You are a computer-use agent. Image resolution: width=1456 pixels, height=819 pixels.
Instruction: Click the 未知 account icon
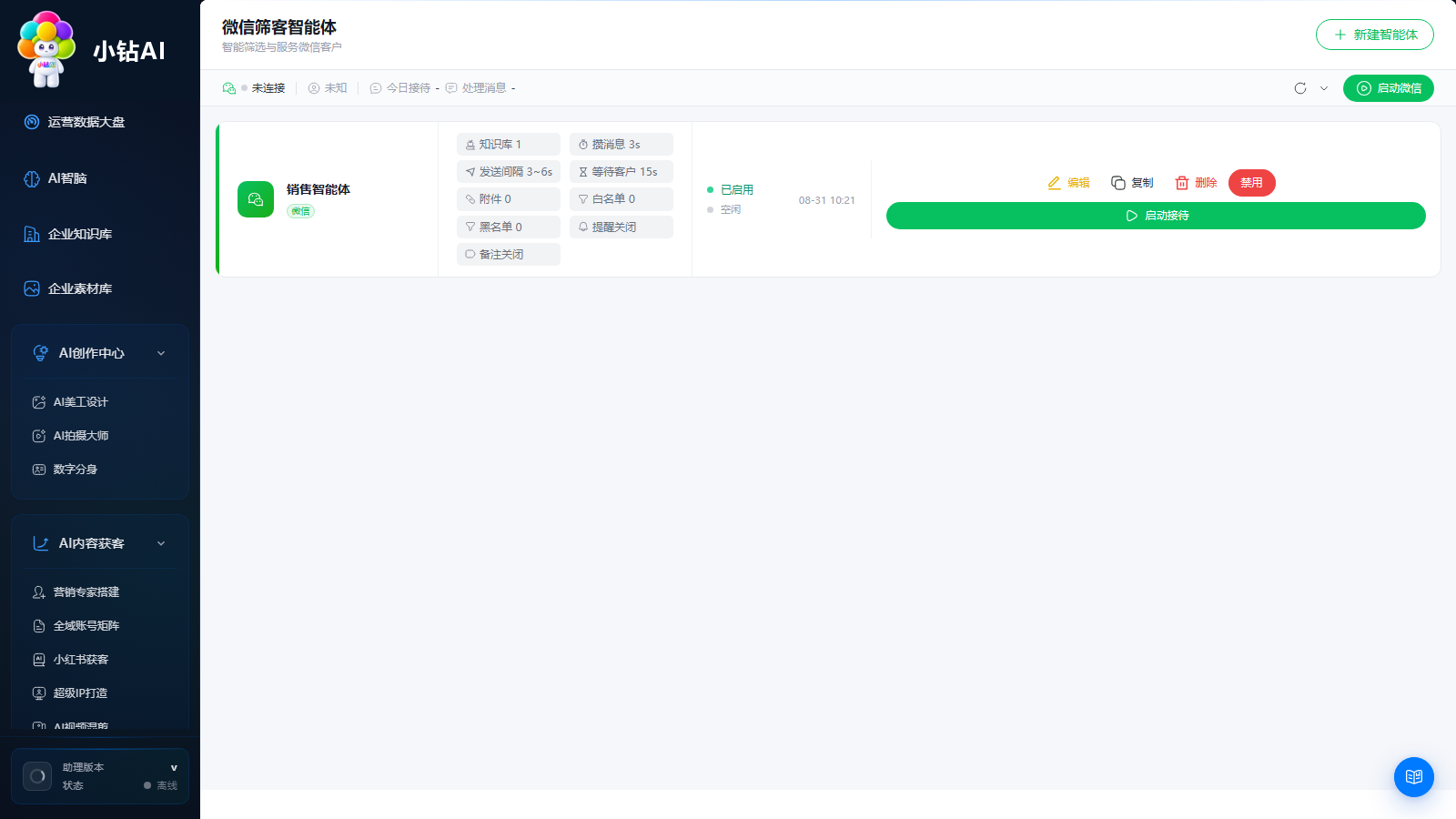pos(314,88)
